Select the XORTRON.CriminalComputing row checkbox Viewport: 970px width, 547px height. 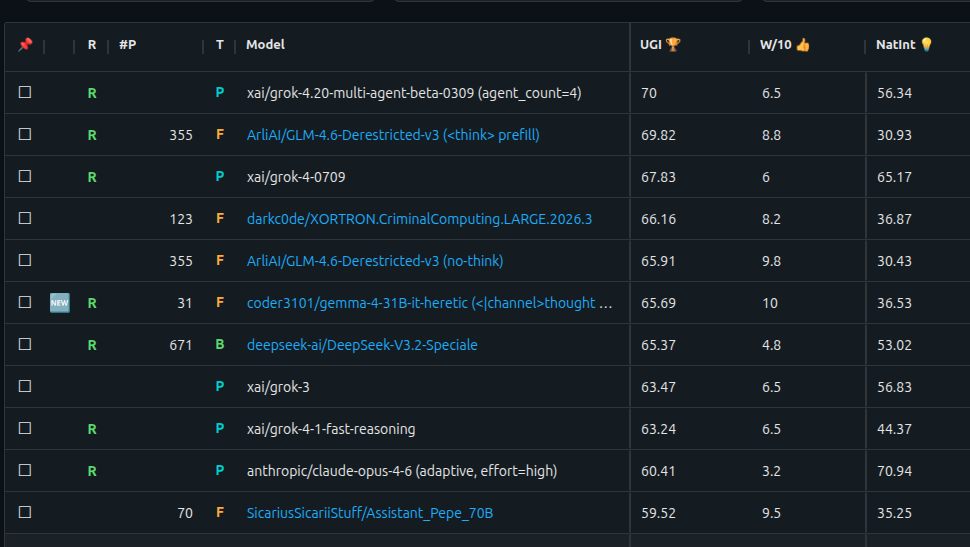click(x=25, y=218)
